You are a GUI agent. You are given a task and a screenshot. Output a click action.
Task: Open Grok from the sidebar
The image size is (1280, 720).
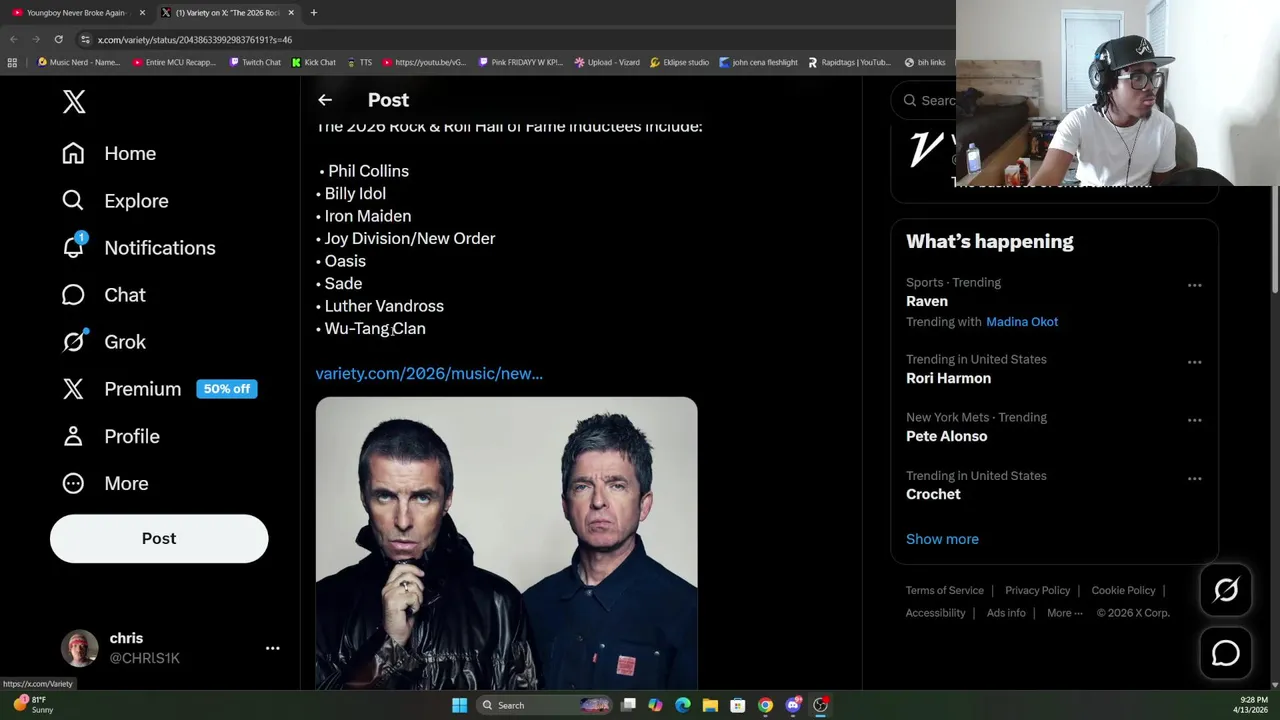103,342
